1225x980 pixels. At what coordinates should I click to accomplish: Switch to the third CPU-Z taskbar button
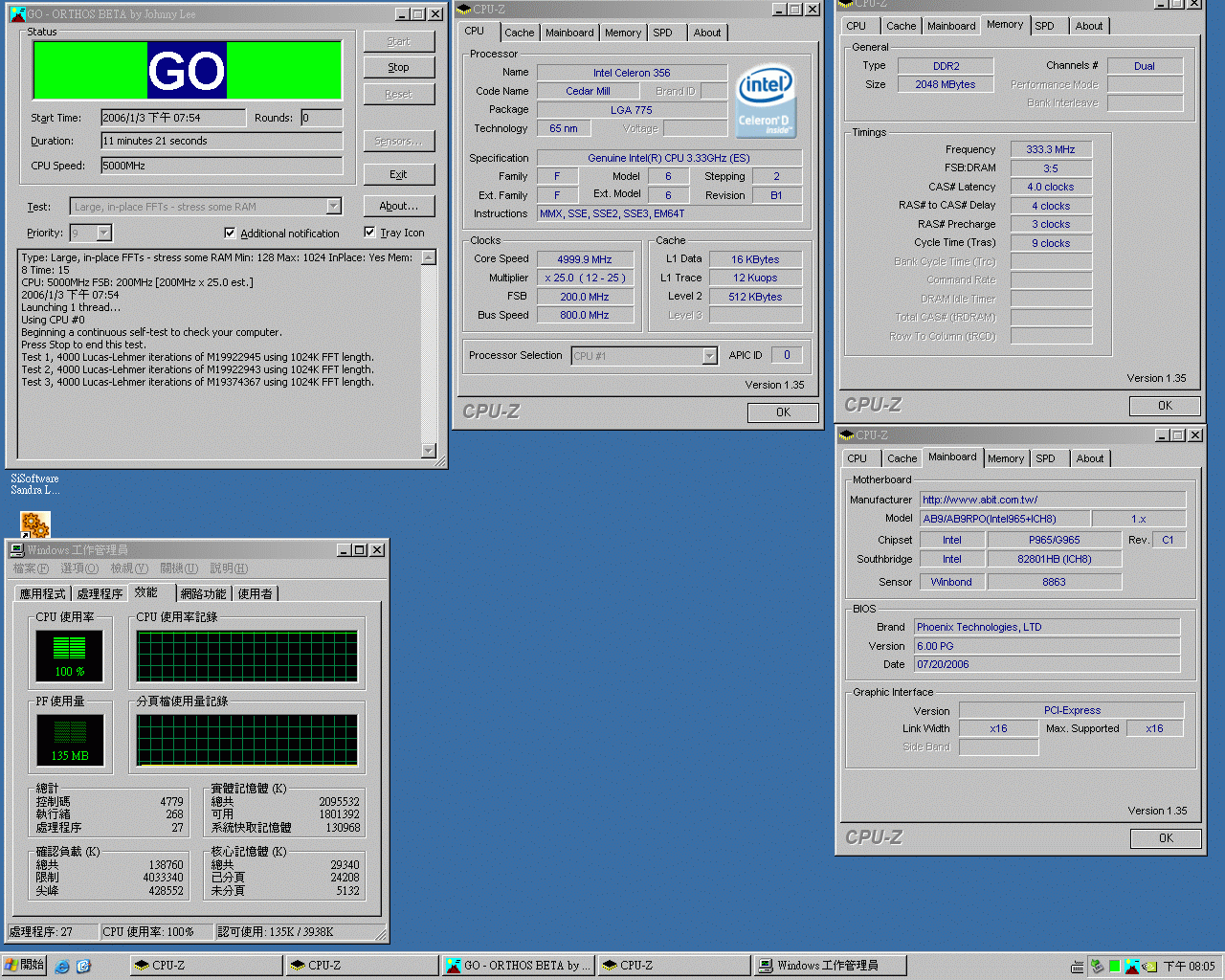[x=675, y=966]
